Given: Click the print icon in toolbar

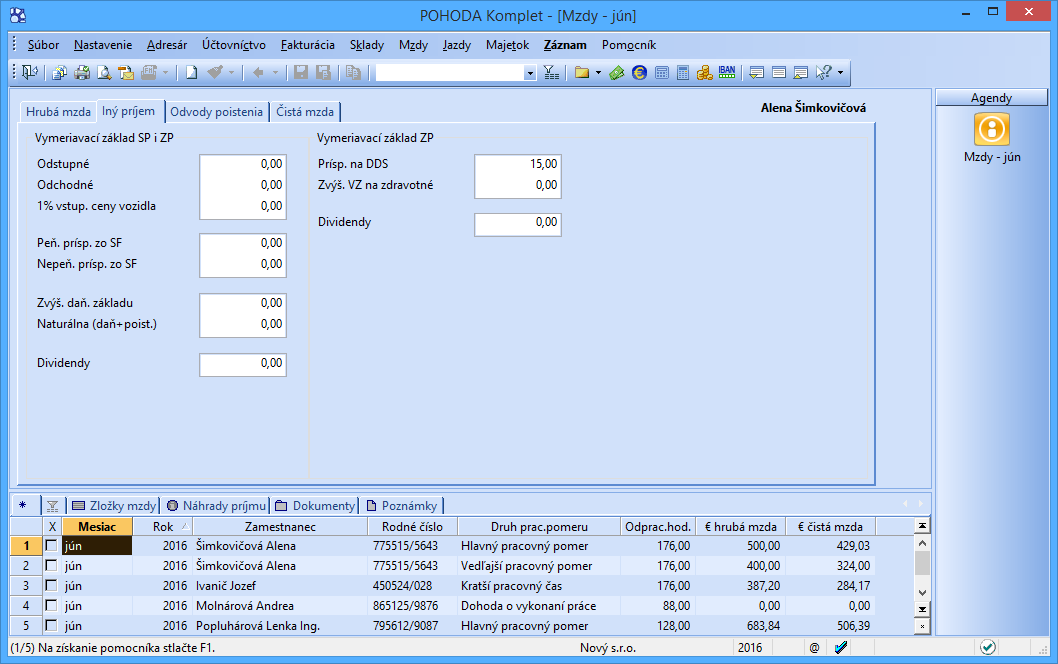Looking at the screenshot, I should (82, 73).
